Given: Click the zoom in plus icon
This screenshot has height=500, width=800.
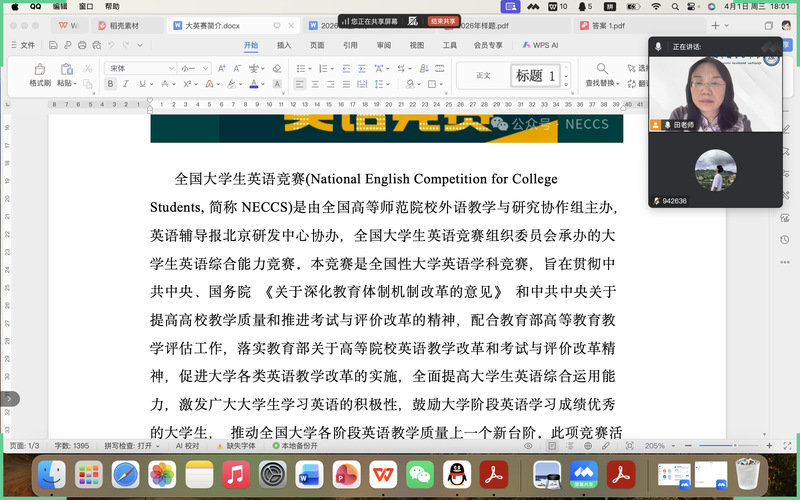Looking at the screenshot, I should 769,446.
